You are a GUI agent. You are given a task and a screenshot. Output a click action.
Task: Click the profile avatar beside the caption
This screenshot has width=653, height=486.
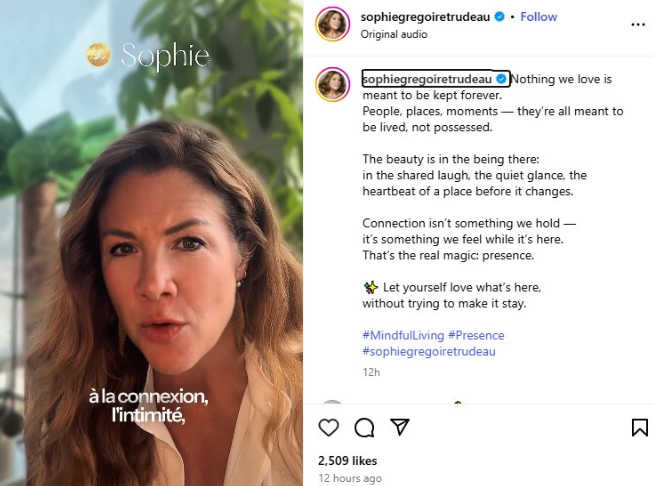click(332, 85)
